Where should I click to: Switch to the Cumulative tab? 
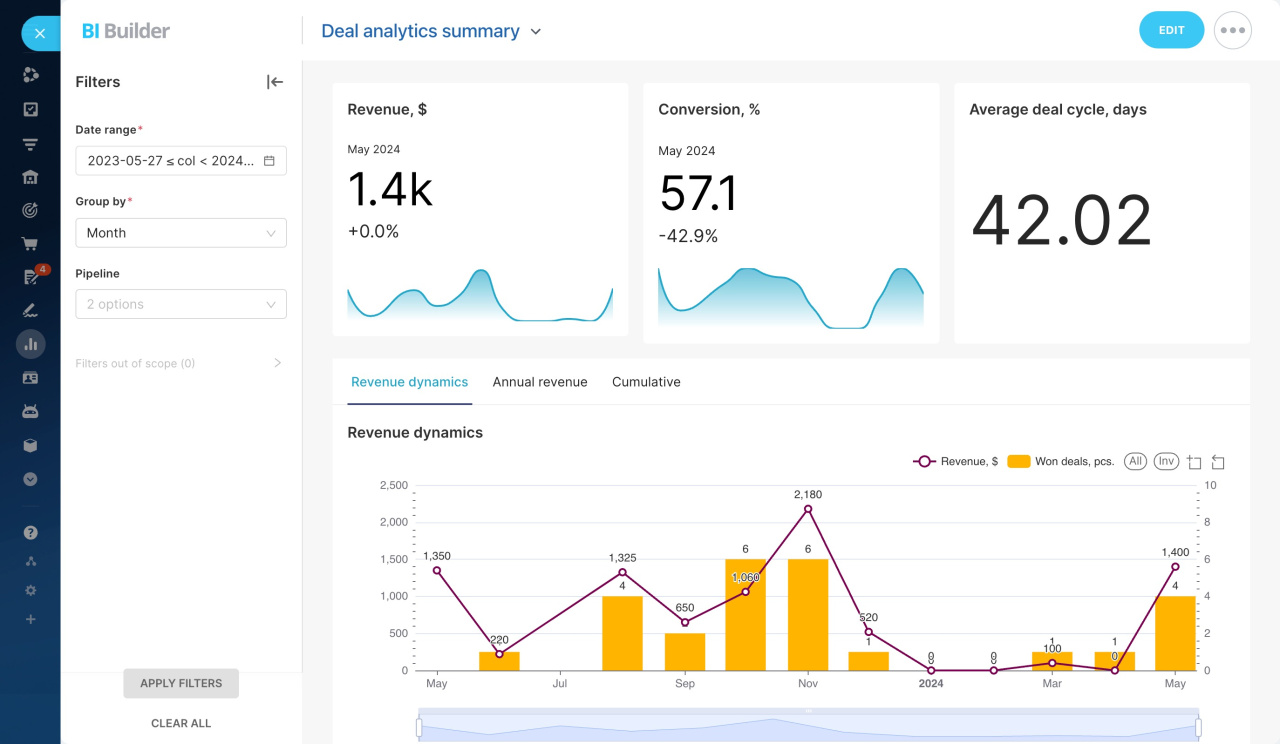click(646, 382)
